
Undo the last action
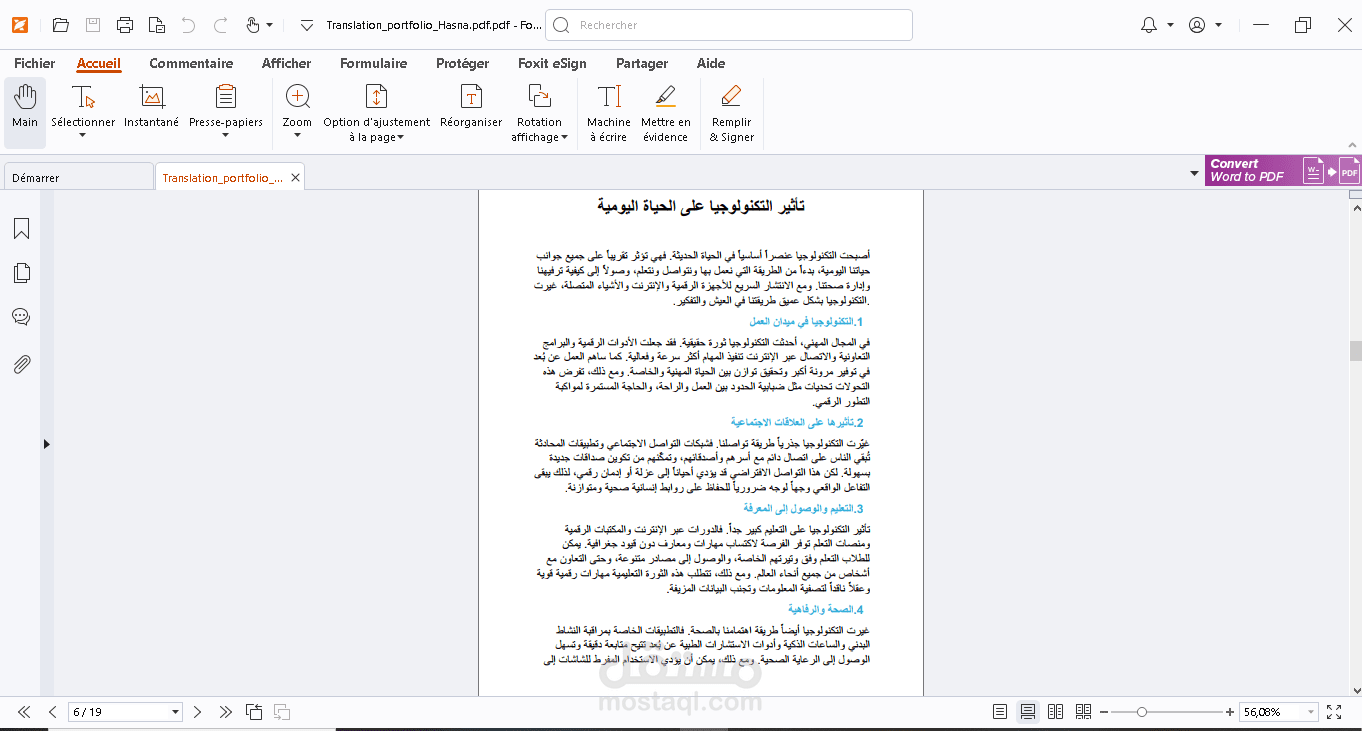189,25
